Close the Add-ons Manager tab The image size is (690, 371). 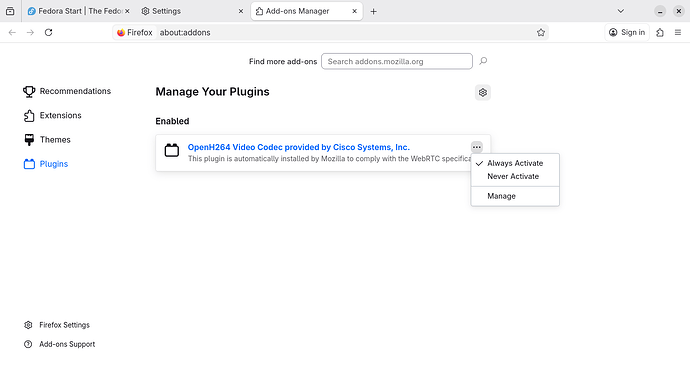354,11
